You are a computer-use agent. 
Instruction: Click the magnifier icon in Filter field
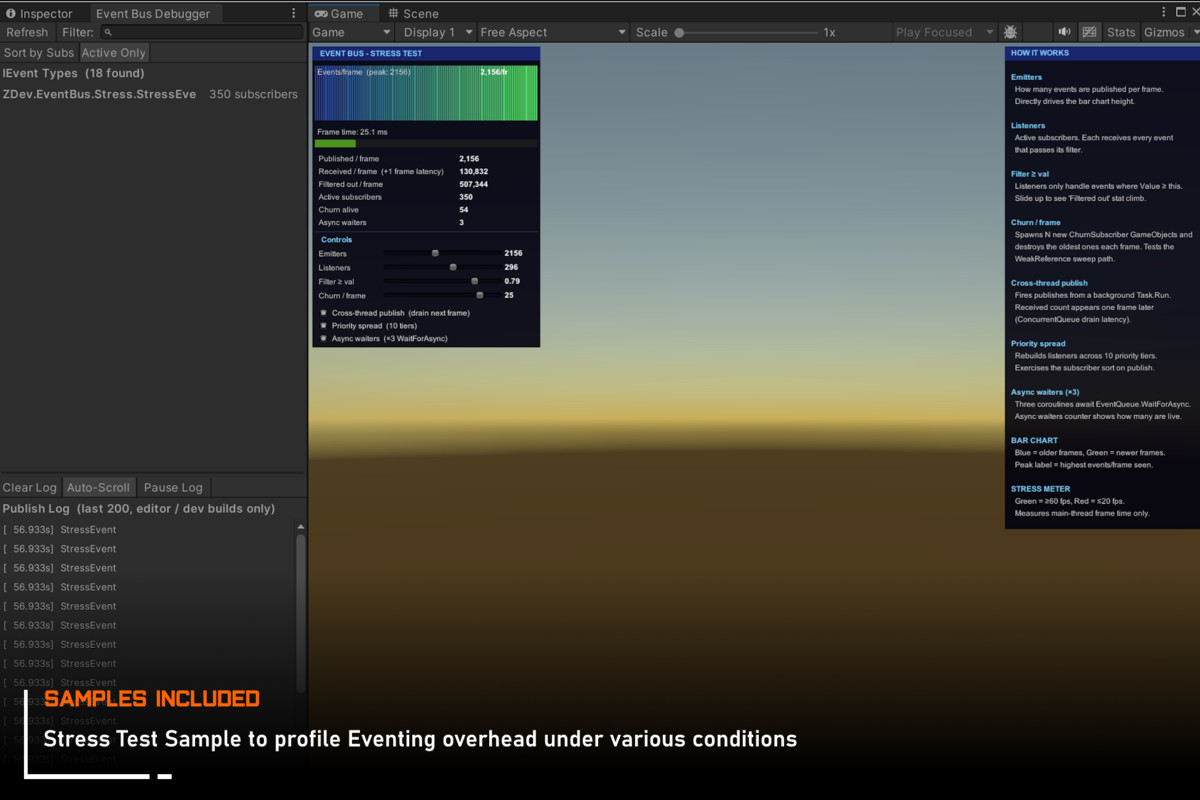[108, 33]
